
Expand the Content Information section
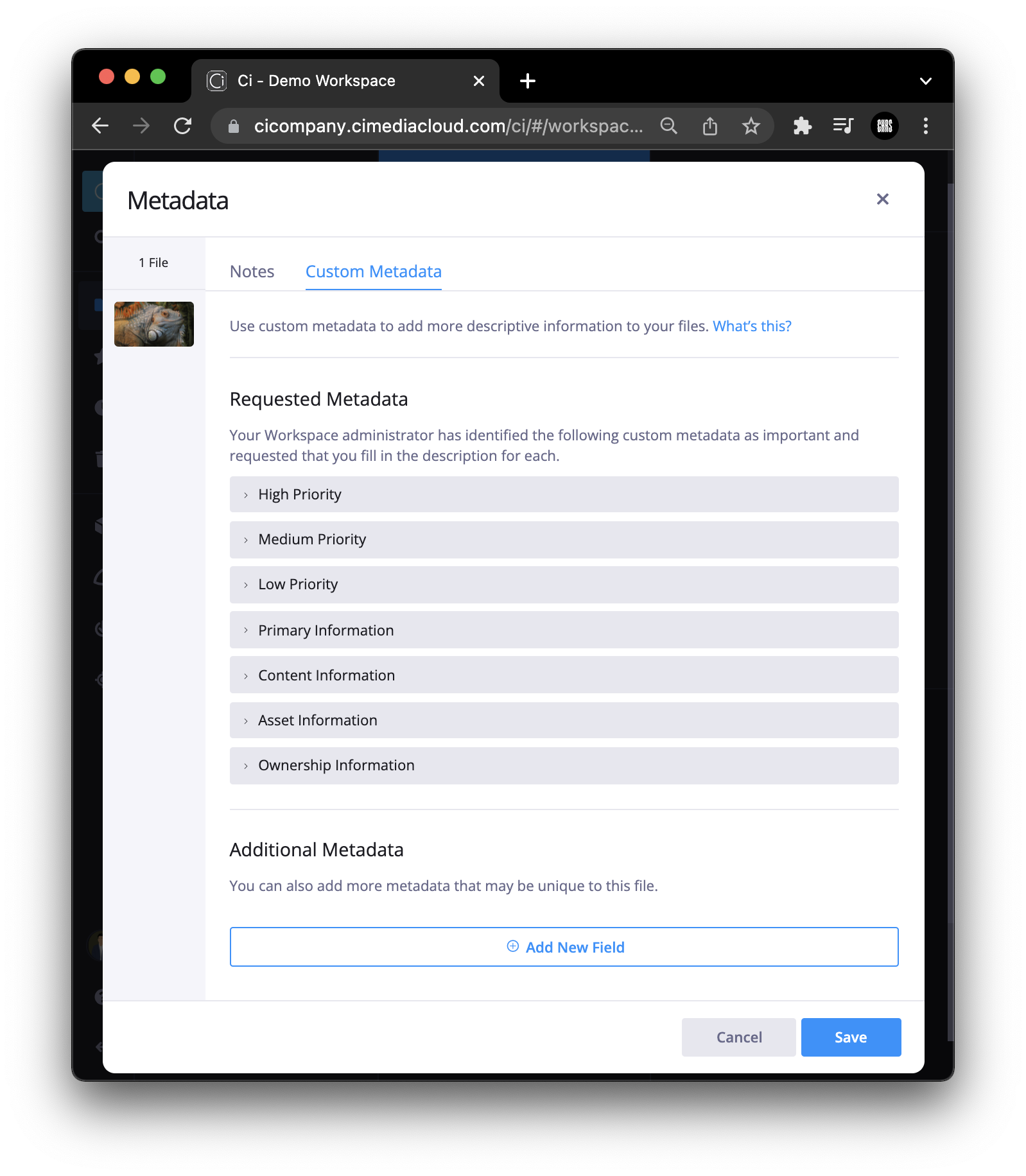(564, 675)
